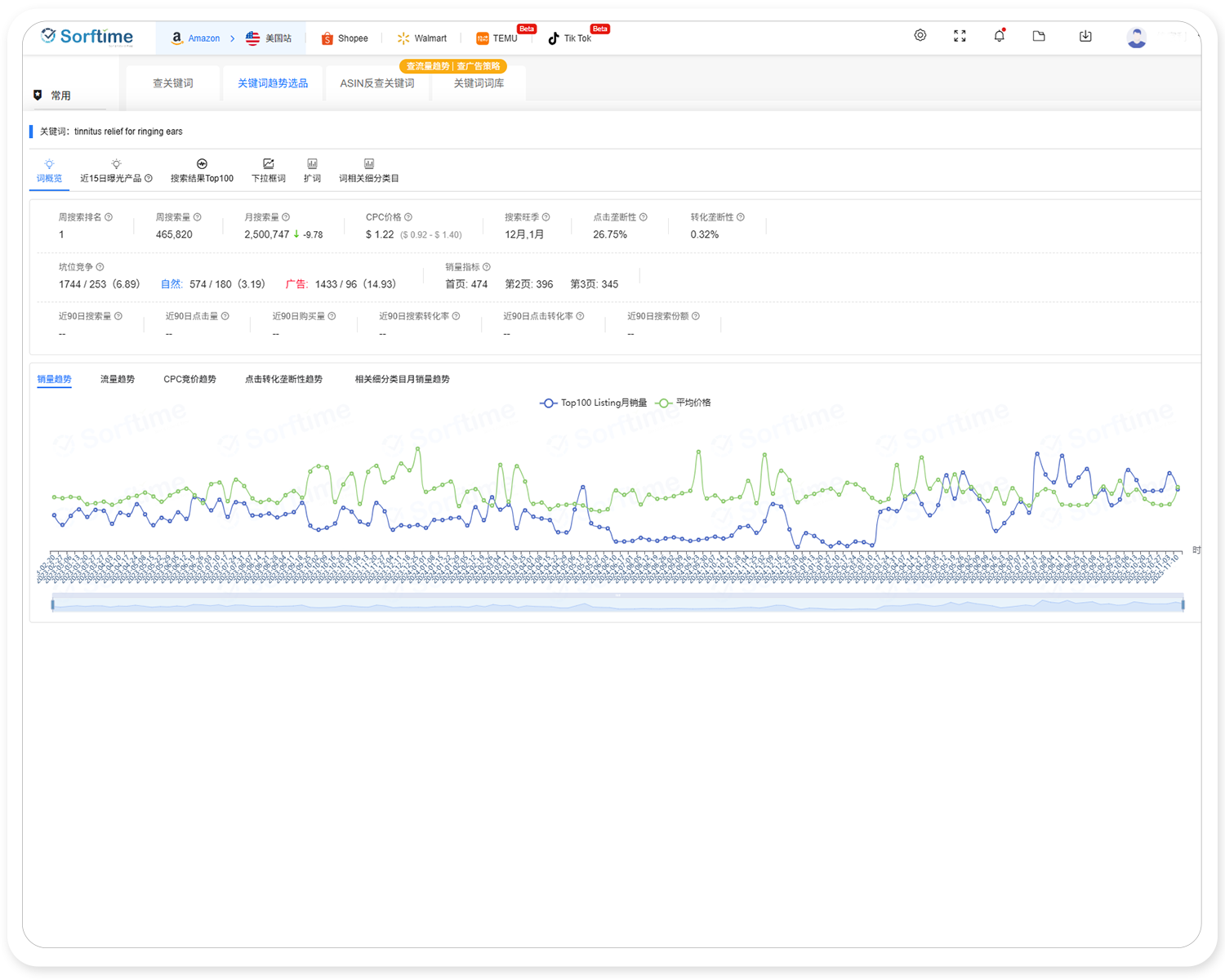Open the 美国站 site selector
The image size is (1225, 980).
[269, 38]
